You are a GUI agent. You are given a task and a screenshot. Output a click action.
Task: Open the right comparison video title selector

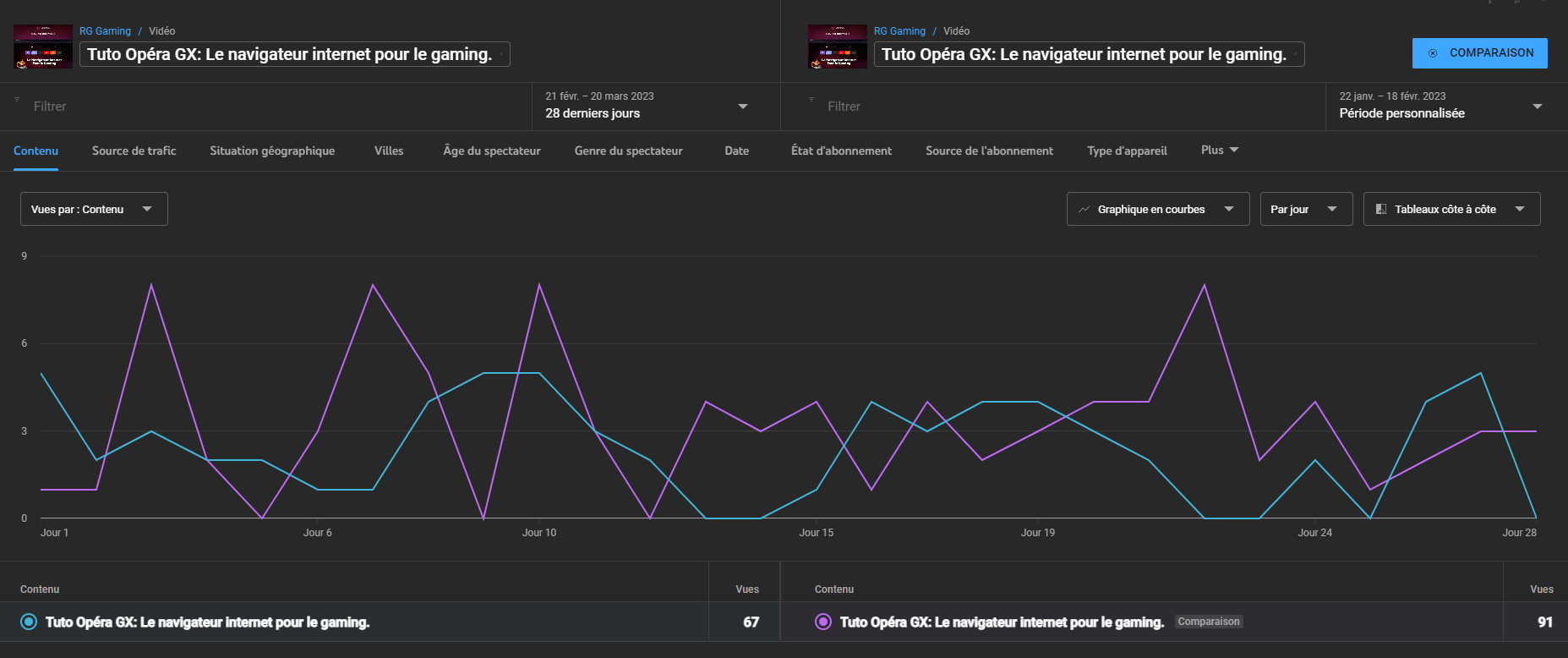click(x=1090, y=54)
